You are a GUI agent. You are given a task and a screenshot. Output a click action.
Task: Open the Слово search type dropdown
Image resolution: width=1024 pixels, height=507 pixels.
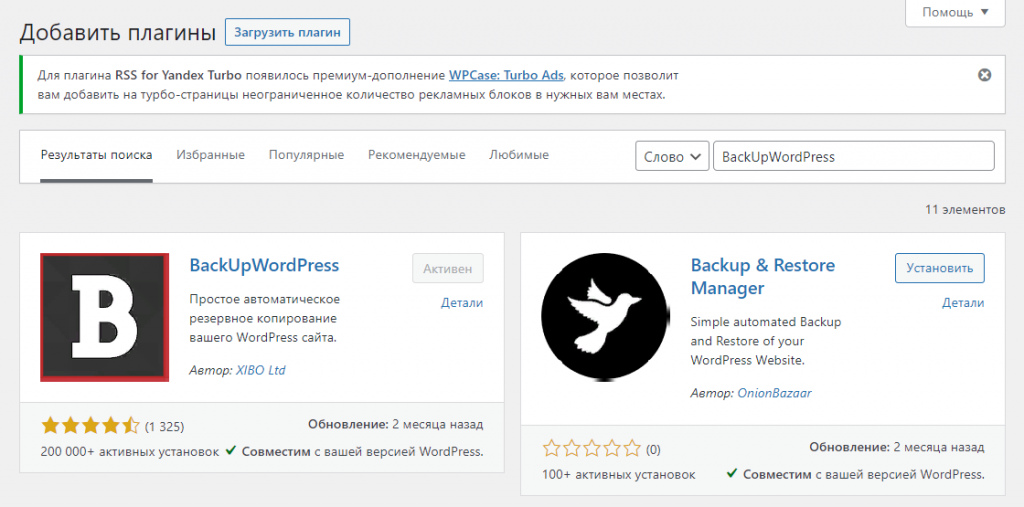pos(672,157)
